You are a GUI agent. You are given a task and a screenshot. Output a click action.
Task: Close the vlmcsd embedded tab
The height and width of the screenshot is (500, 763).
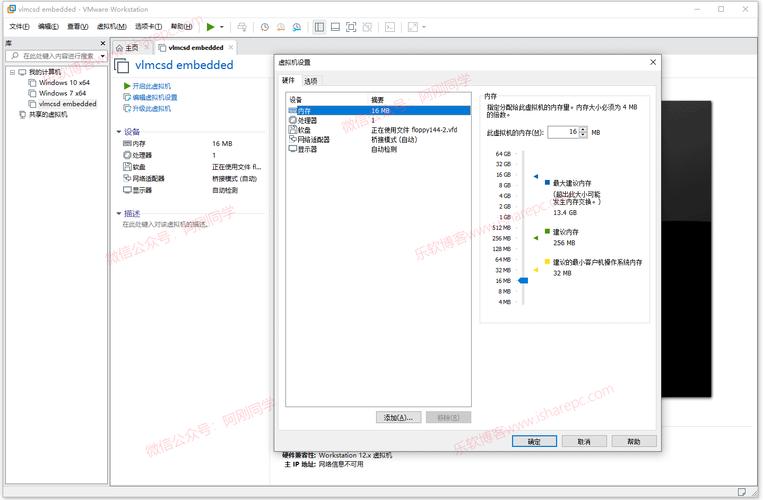pyautogui.click(x=231, y=47)
